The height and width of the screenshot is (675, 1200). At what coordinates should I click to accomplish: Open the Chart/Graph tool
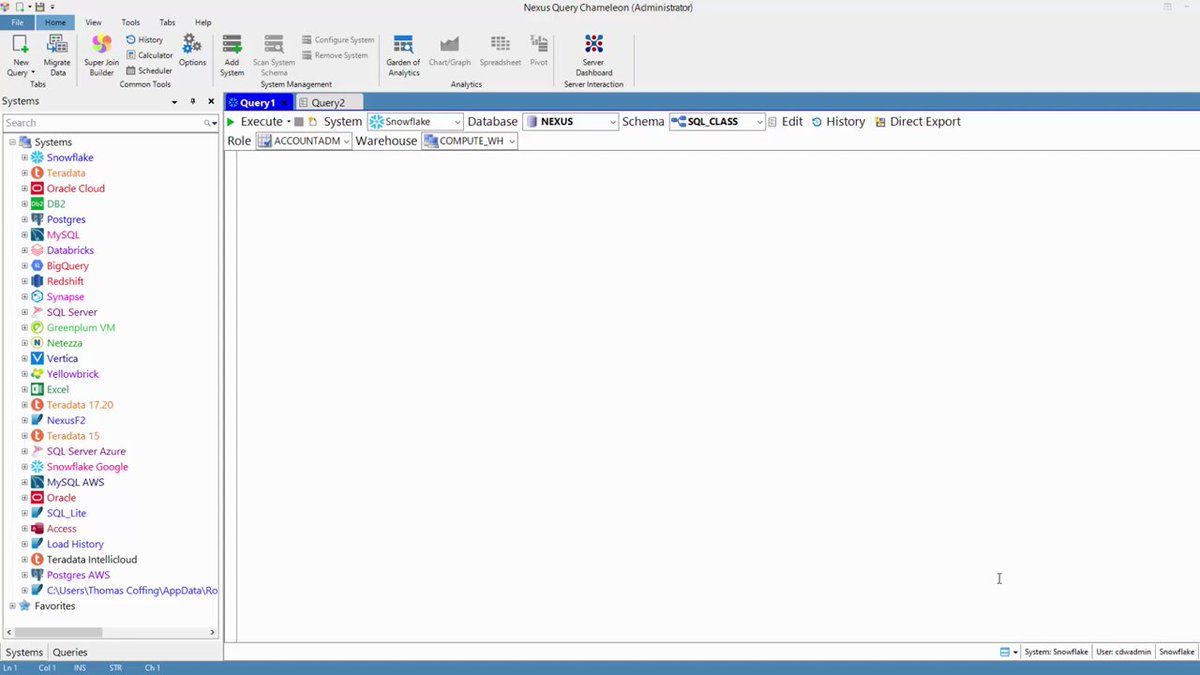[450, 50]
